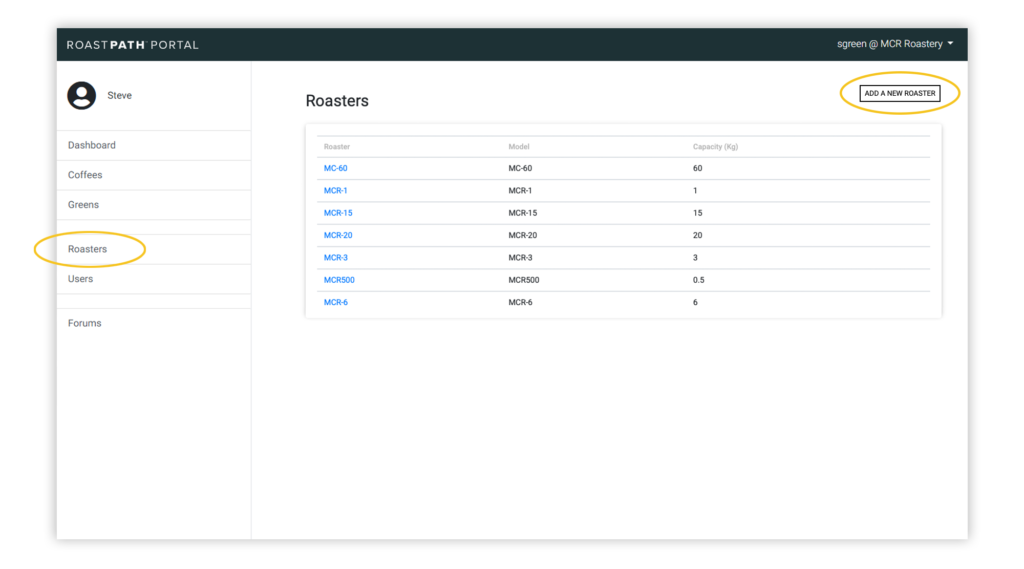Select the MCR-20 model cell
This screenshot has width=1024, height=569.
coord(522,235)
